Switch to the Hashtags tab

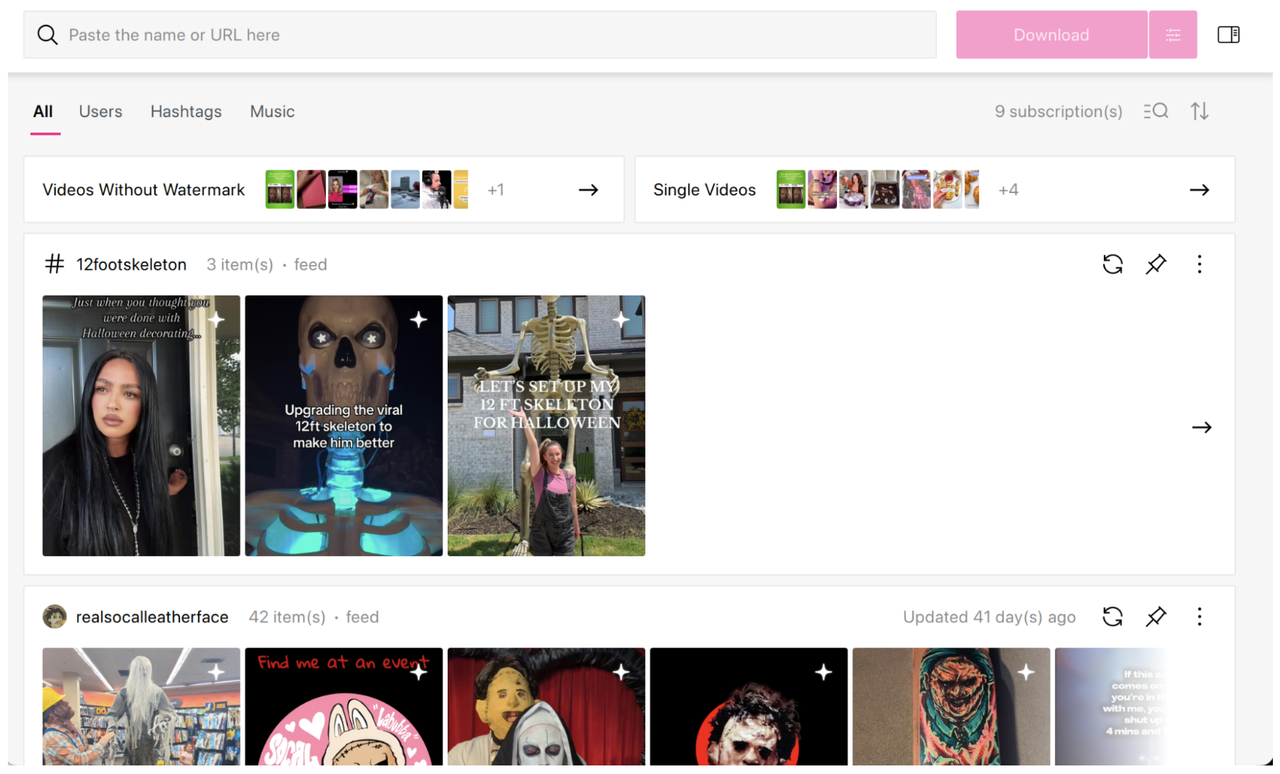pos(186,111)
